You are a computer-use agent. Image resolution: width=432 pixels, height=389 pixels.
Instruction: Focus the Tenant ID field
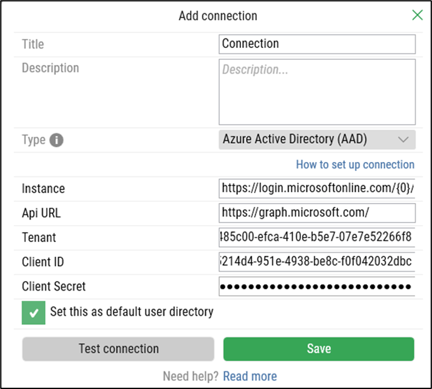(317, 237)
